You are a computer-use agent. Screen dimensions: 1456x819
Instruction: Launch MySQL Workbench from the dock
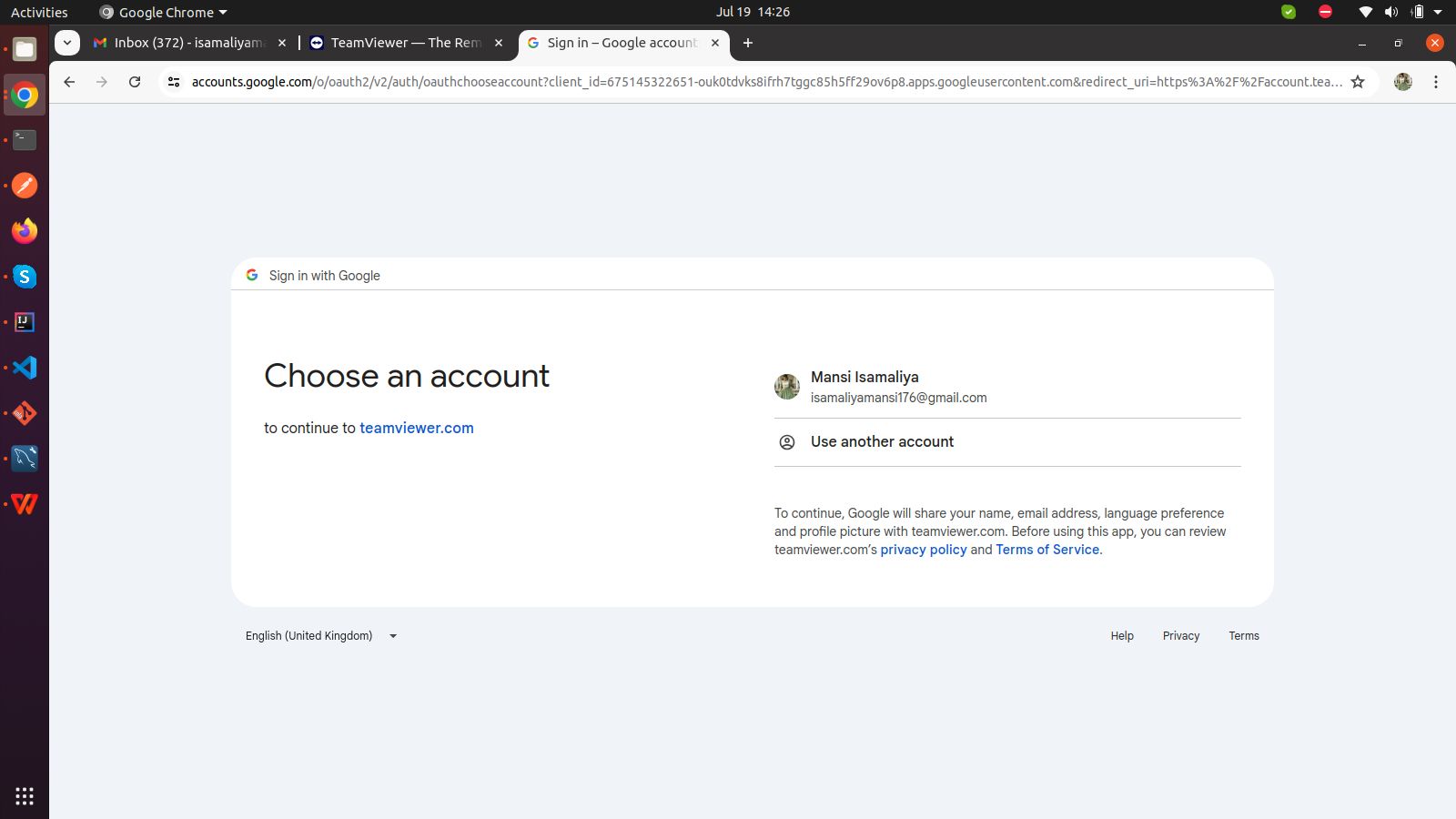pyautogui.click(x=25, y=459)
